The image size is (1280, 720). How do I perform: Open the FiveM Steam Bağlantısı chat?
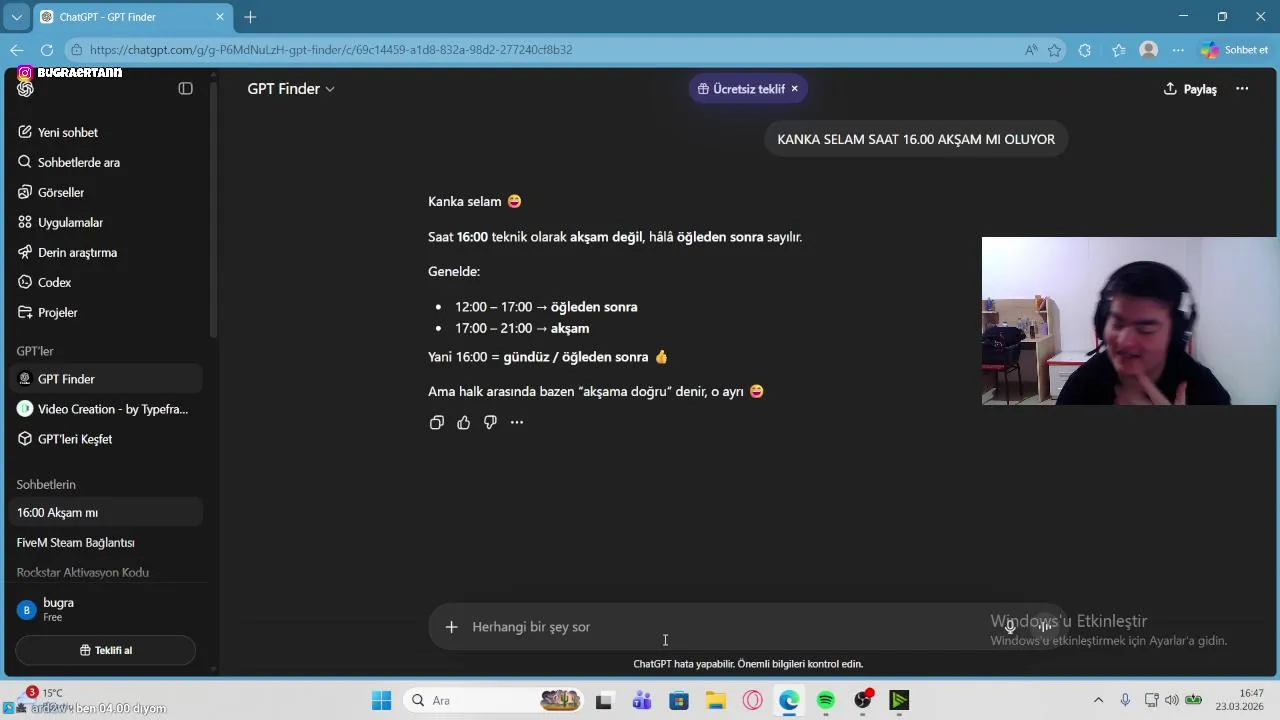tap(106, 542)
